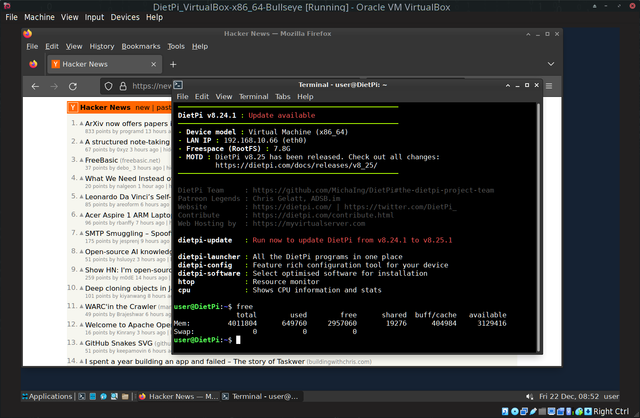Open the VirtualBox Input menu
The image size is (640, 418).
tap(94, 17)
